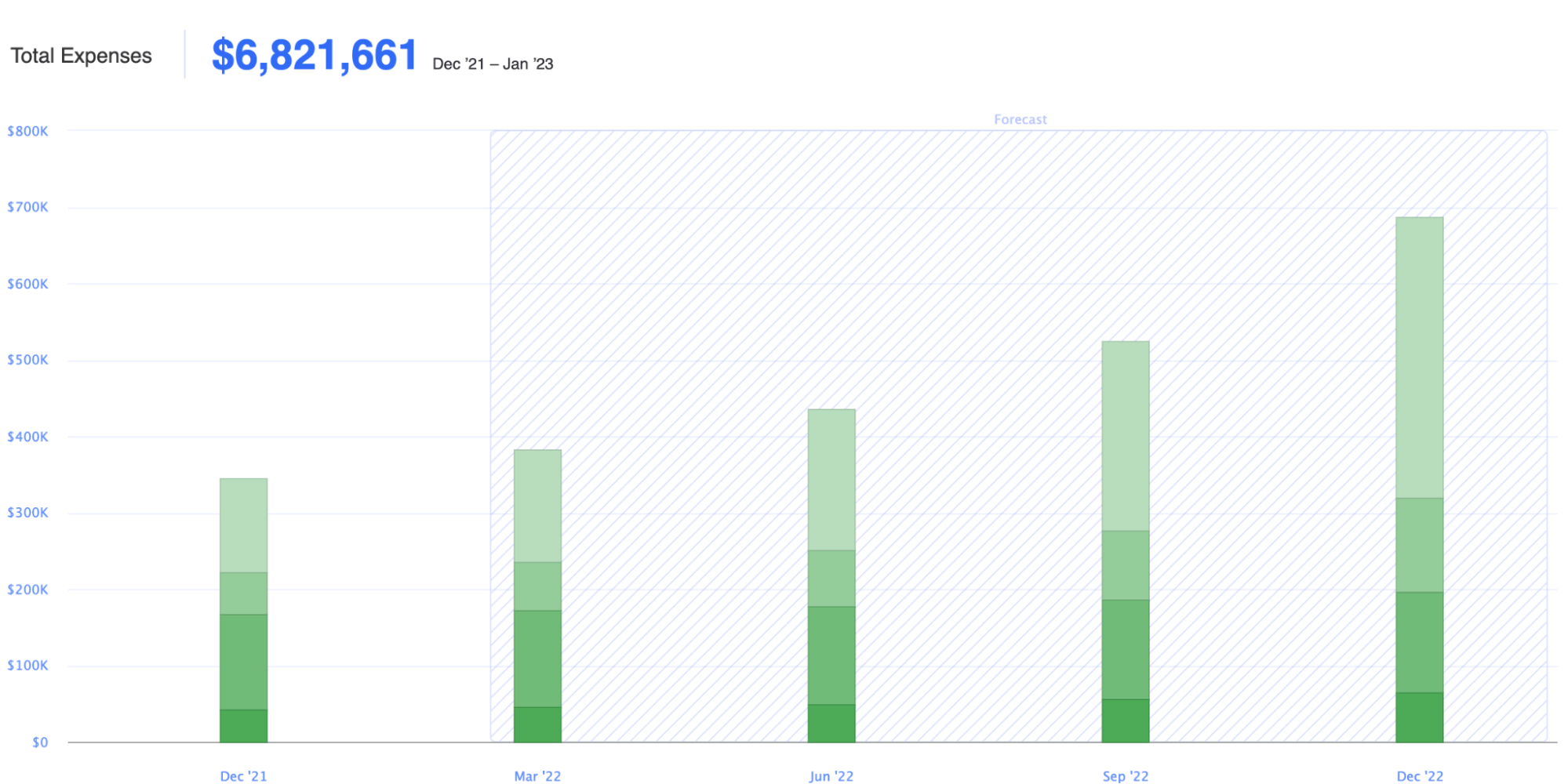Select the lightest top segment of Sep '22 bar
Viewport: 1568px width, 784px height.
(1125, 436)
